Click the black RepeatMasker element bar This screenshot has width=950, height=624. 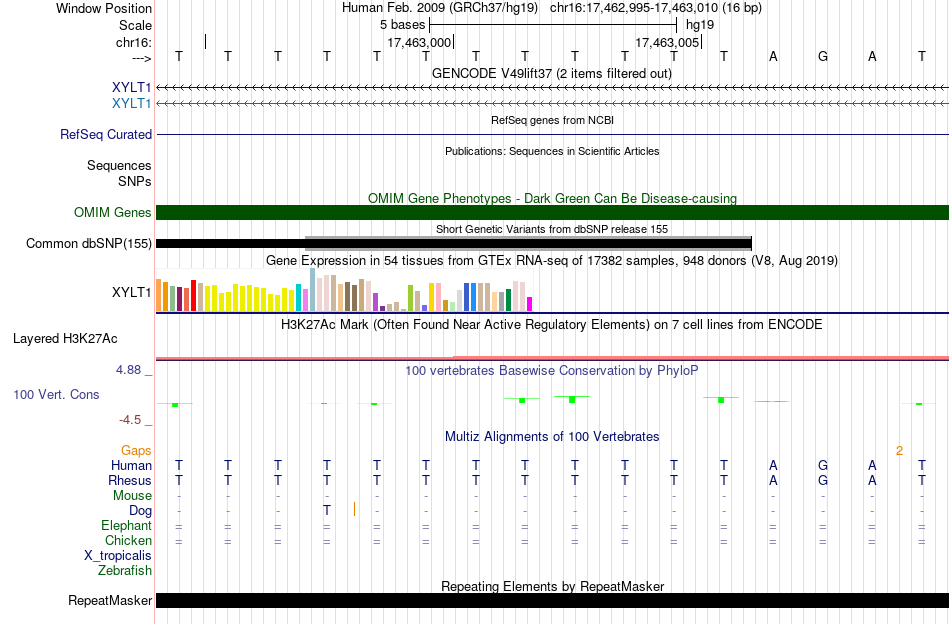[x=552, y=600]
